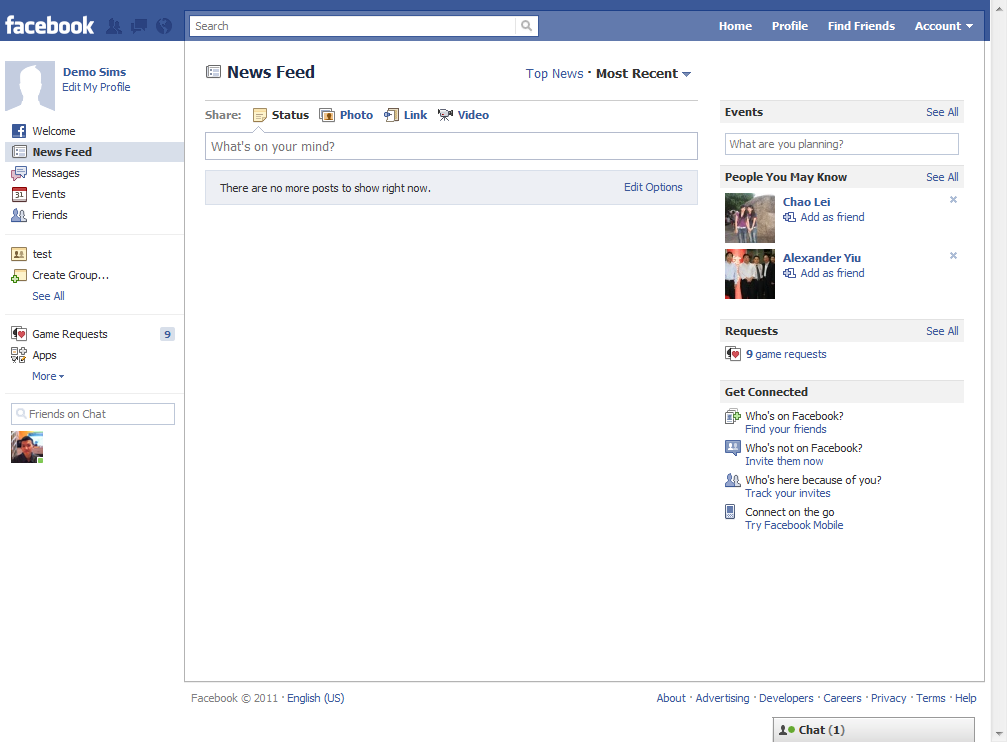Select the Status share tab
The image size is (1007, 742).
281,115
